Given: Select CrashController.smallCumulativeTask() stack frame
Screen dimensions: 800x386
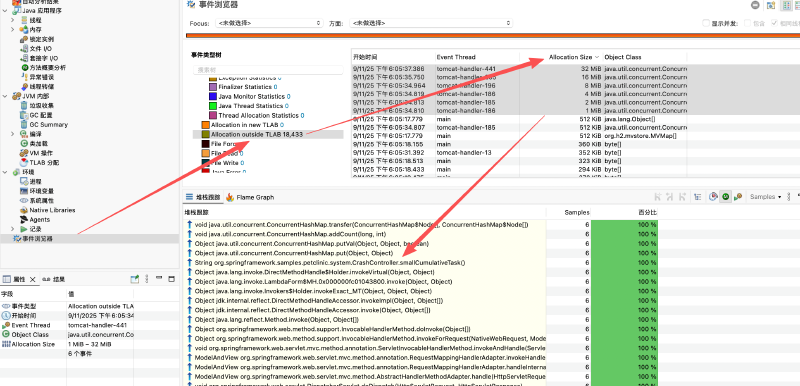Looking at the screenshot, I should (330, 263).
